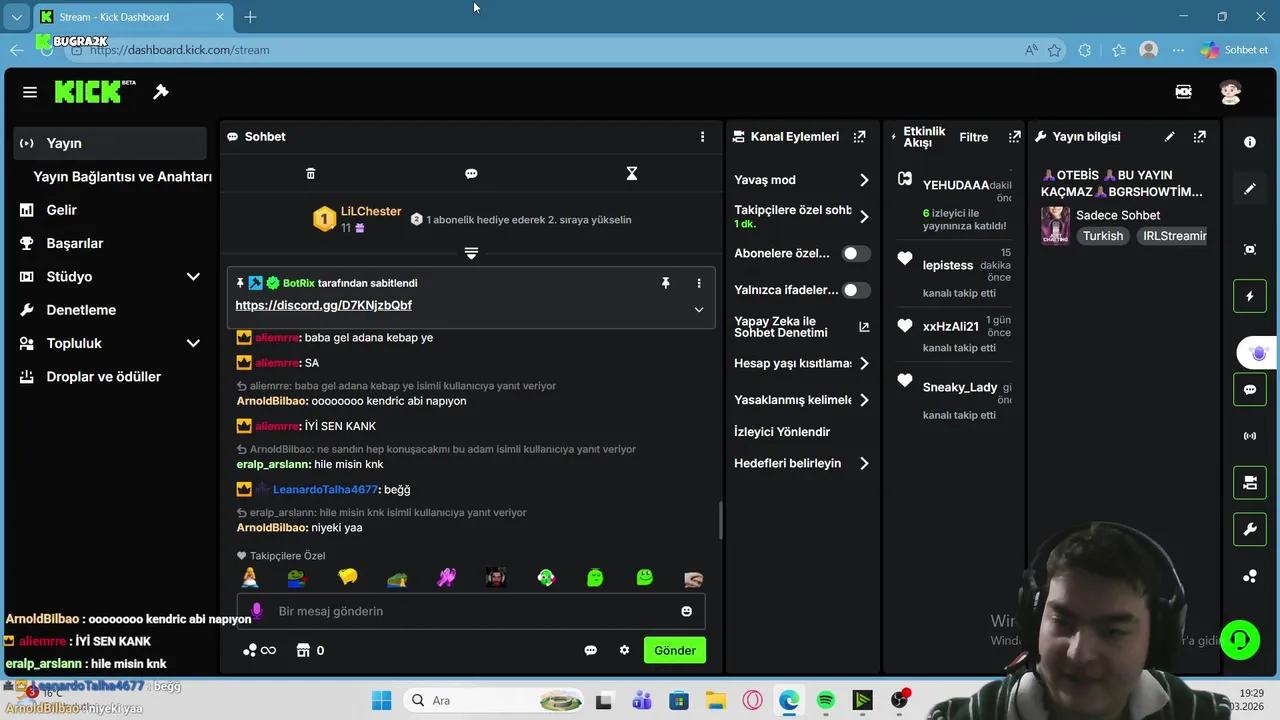Expand the pinned message chevron
This screenshot has width=1280, height=720.
click(698, 310)
